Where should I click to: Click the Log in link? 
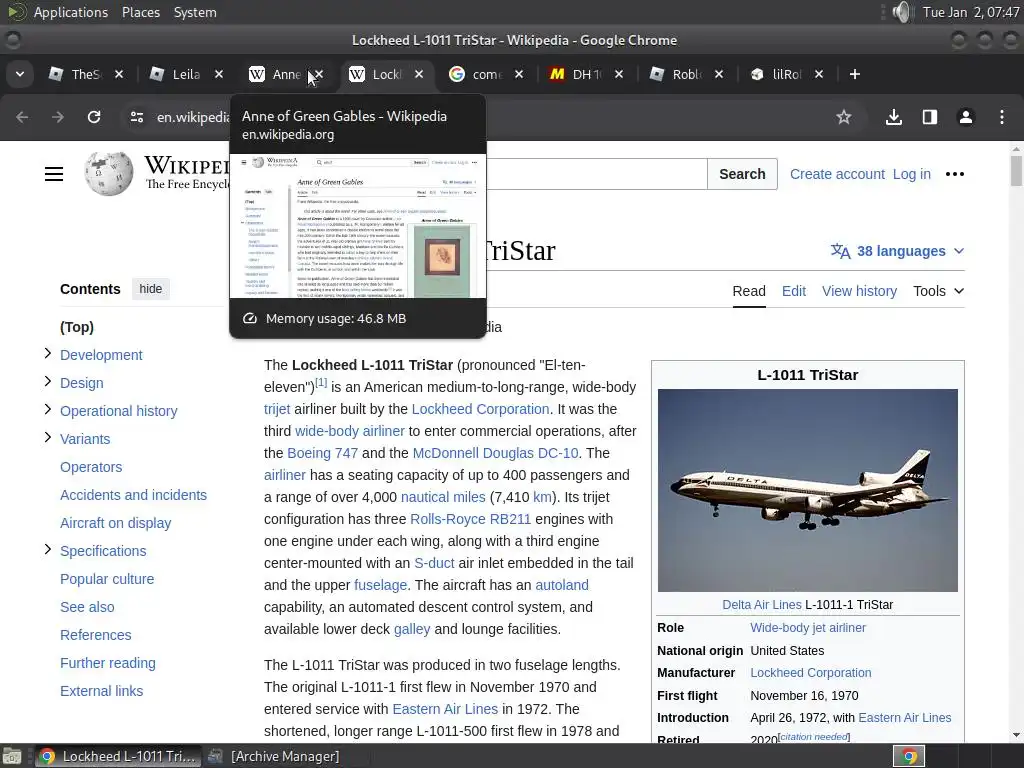[x=912, y=174]
